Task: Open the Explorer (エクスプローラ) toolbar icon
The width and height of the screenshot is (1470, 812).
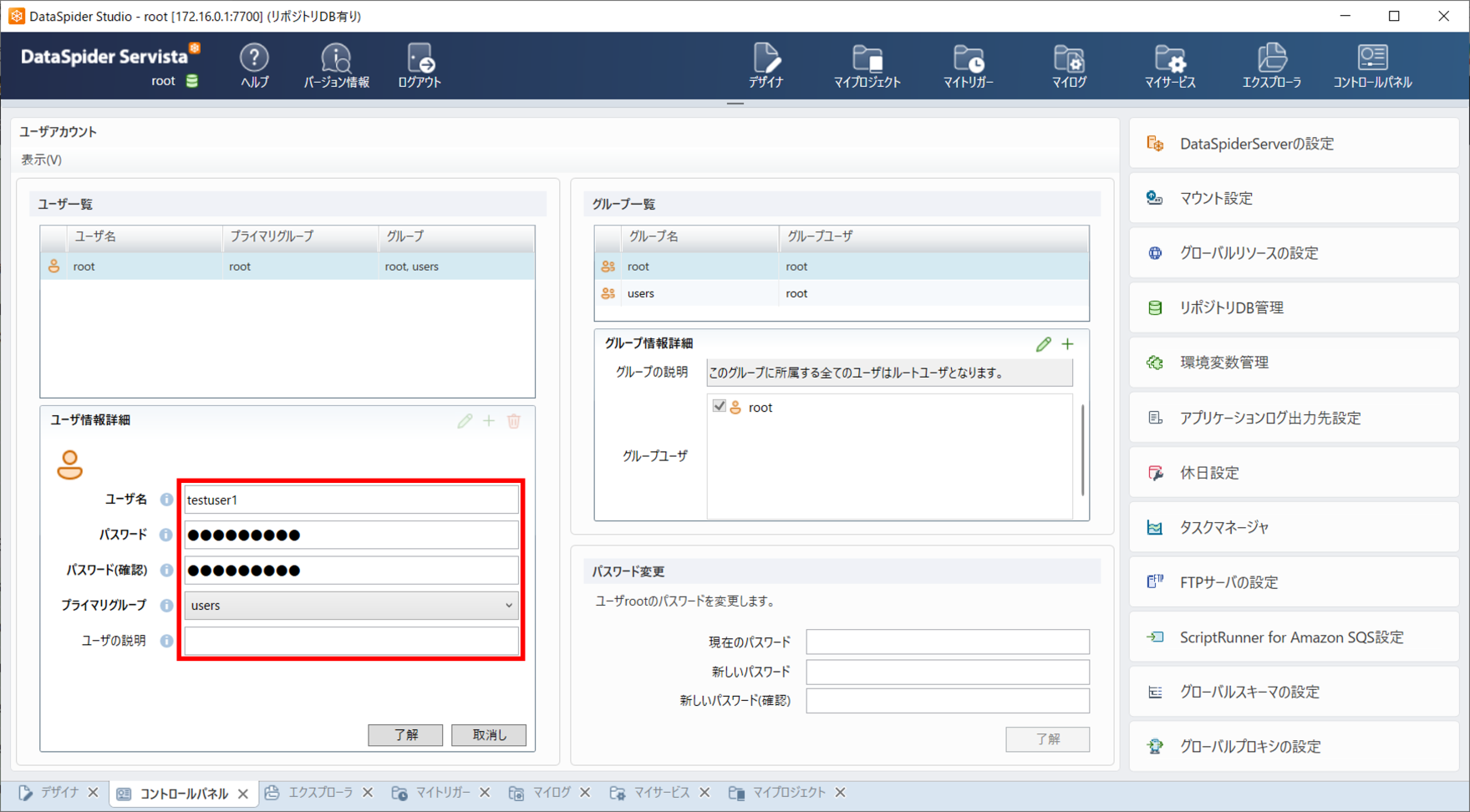Action: tap(1271, 65)
